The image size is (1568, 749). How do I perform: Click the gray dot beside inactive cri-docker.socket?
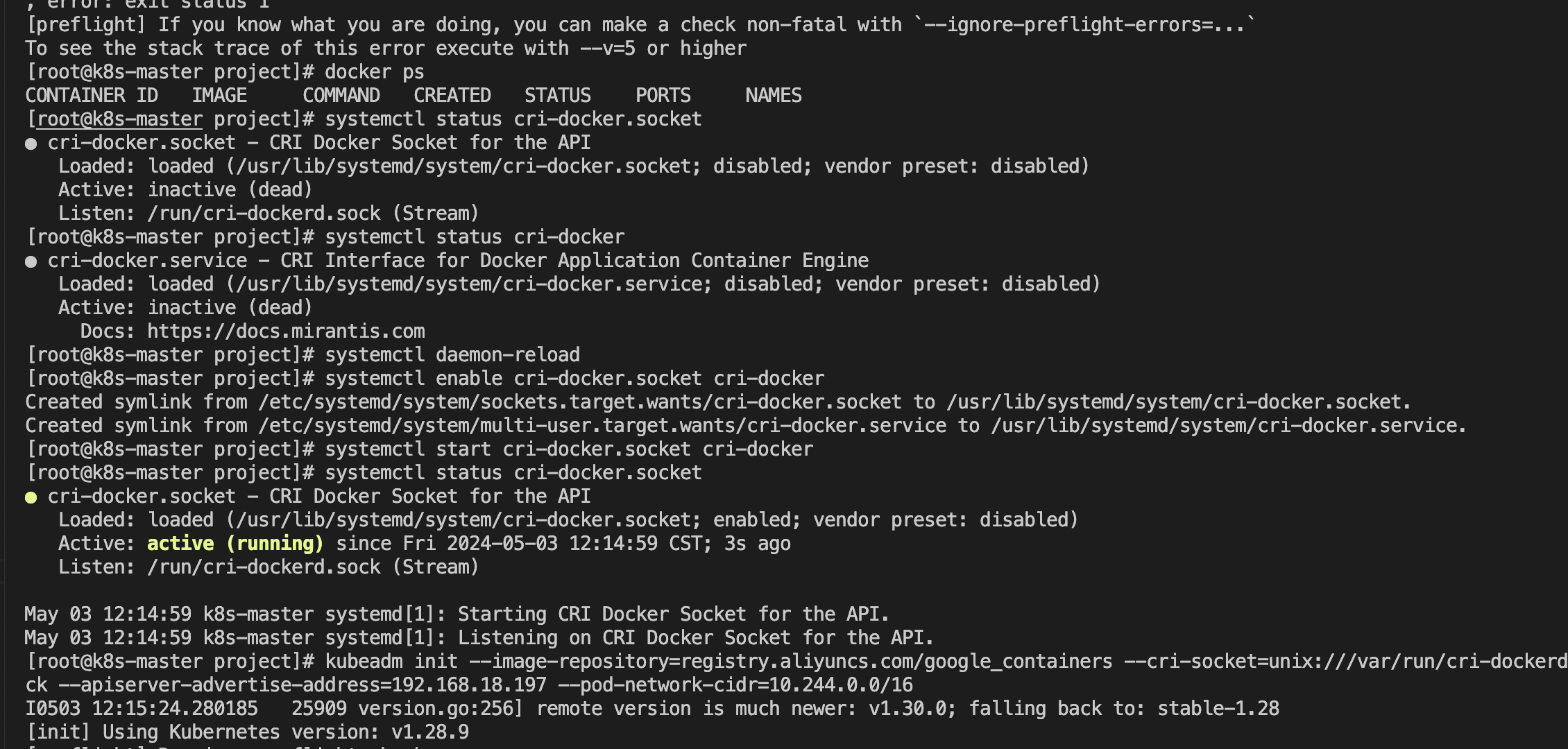(31, 144)
